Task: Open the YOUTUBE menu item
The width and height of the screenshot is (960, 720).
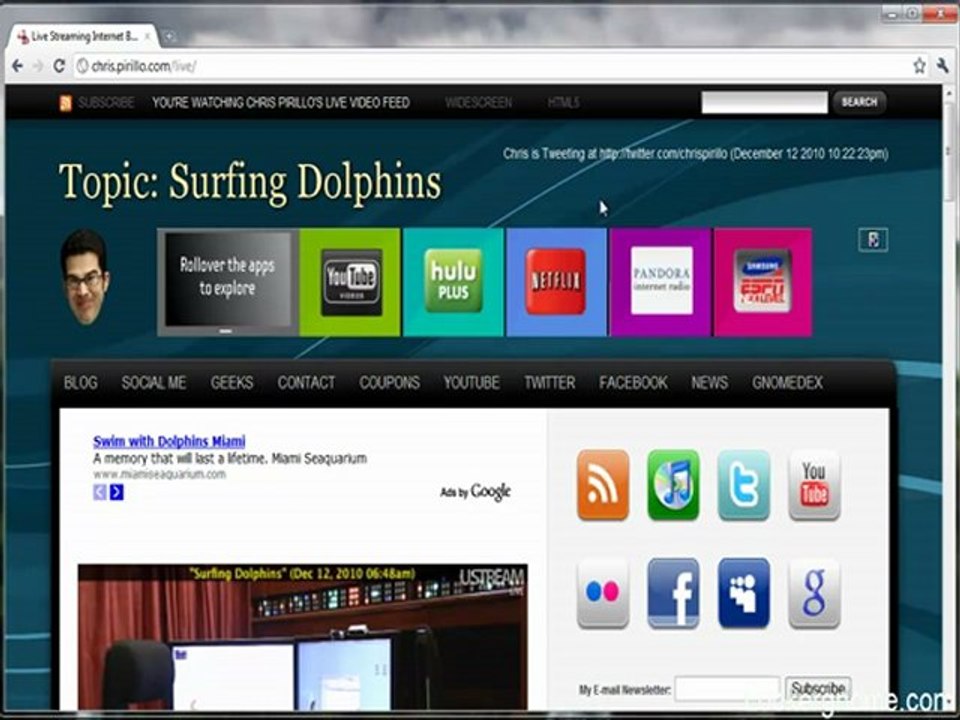Action: [471, 383]
